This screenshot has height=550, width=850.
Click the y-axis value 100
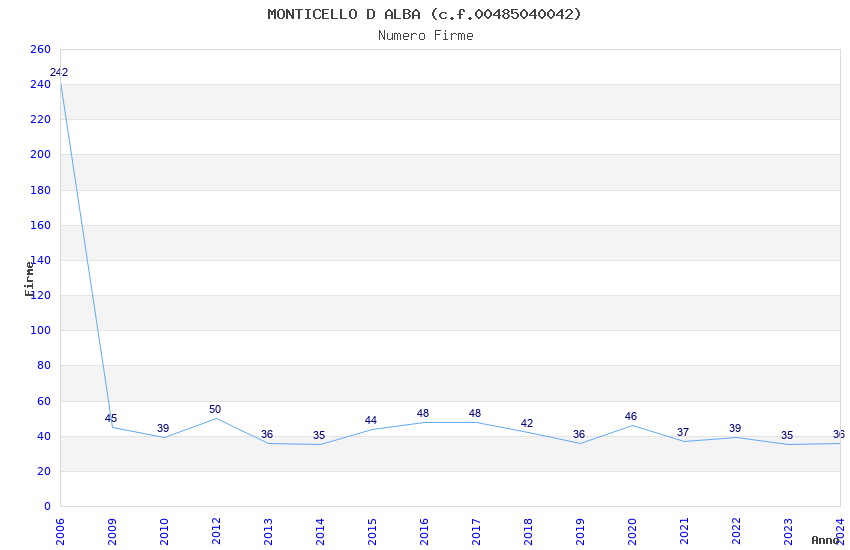tap(41, 331)
